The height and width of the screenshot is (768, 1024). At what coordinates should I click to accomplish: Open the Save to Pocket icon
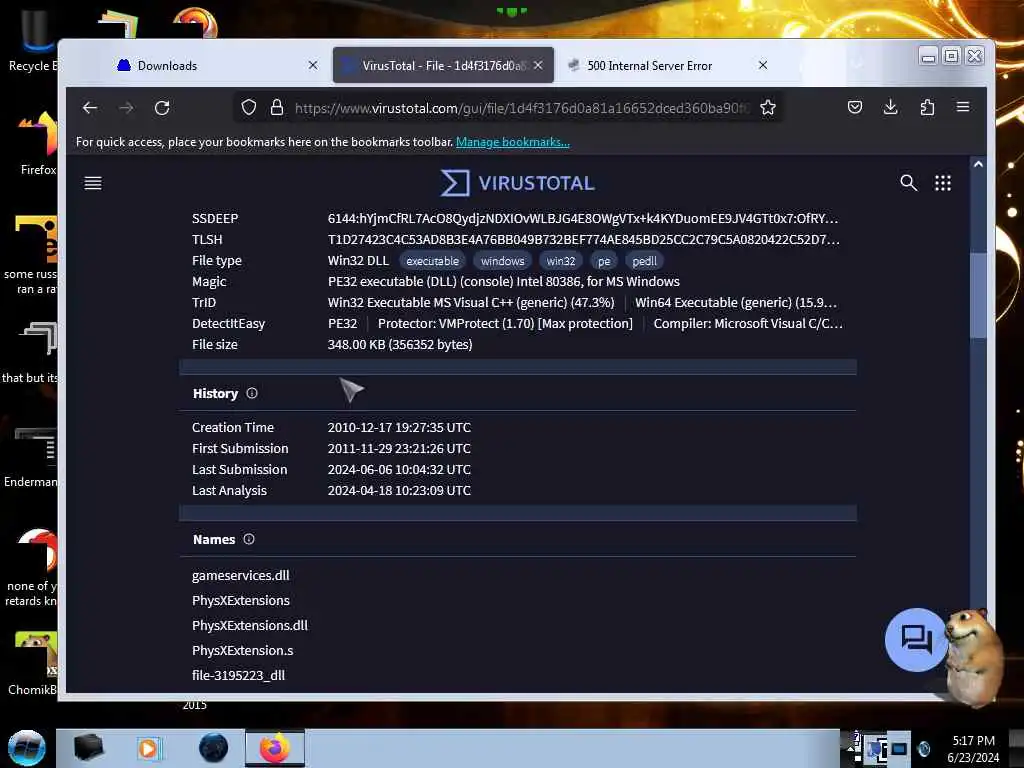(x=855, y=107)
